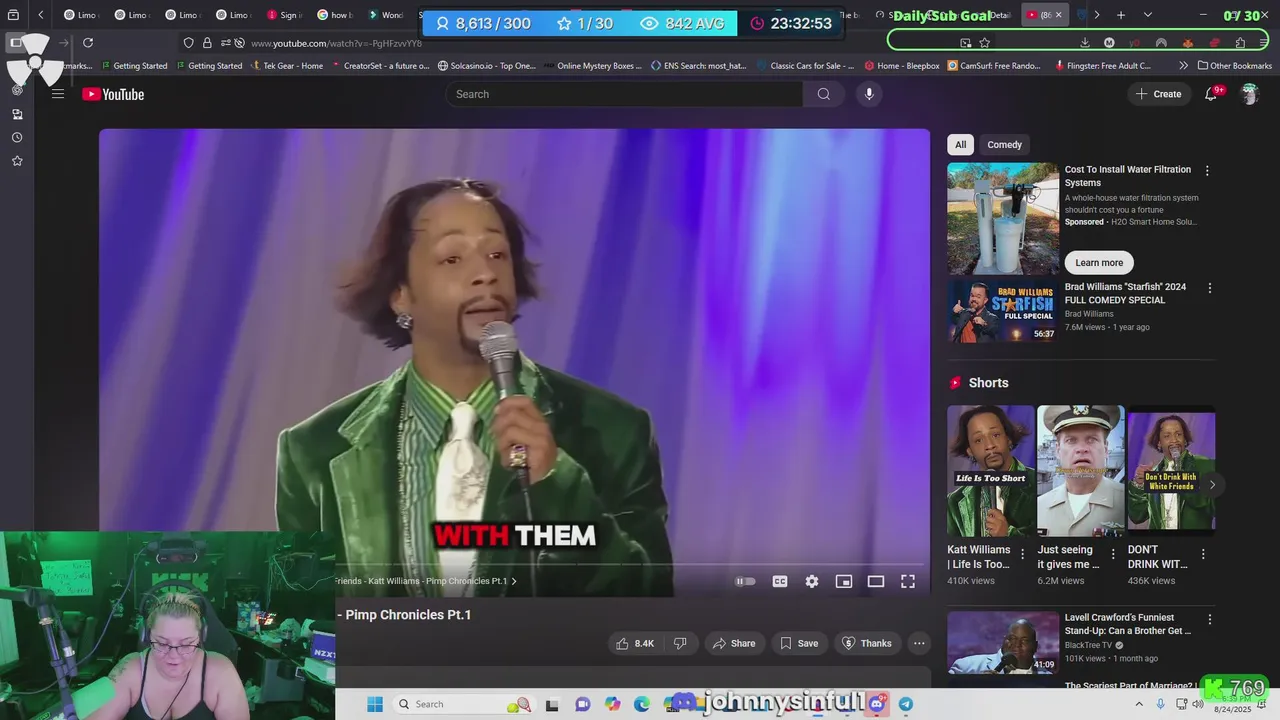This screenshot has width=1280, height=720.
Task: Open Classic Cars for Sale bookmark
Action: coord(805,66)
